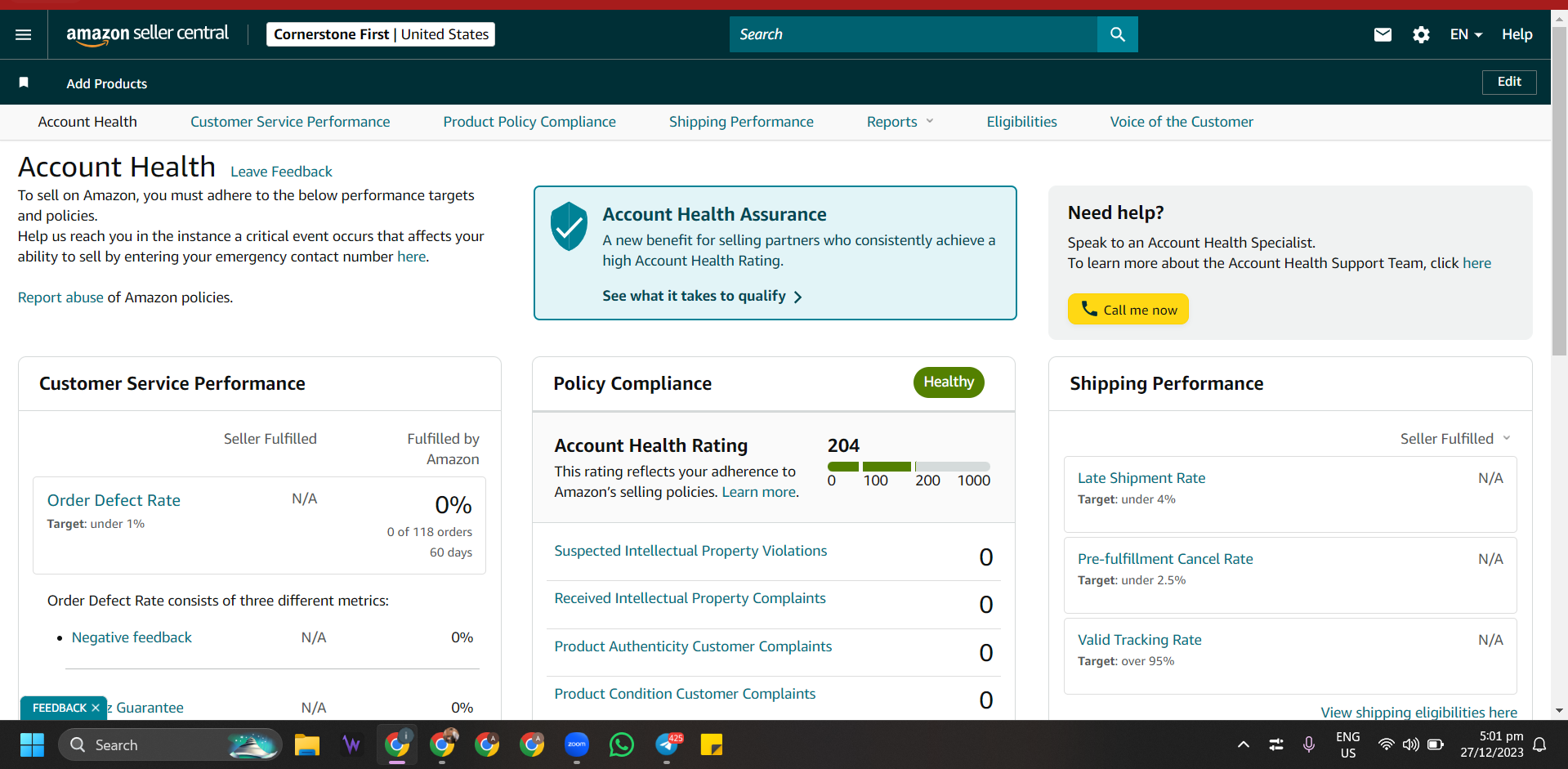Click the taskbar settings sliders tray icon

1275,744
